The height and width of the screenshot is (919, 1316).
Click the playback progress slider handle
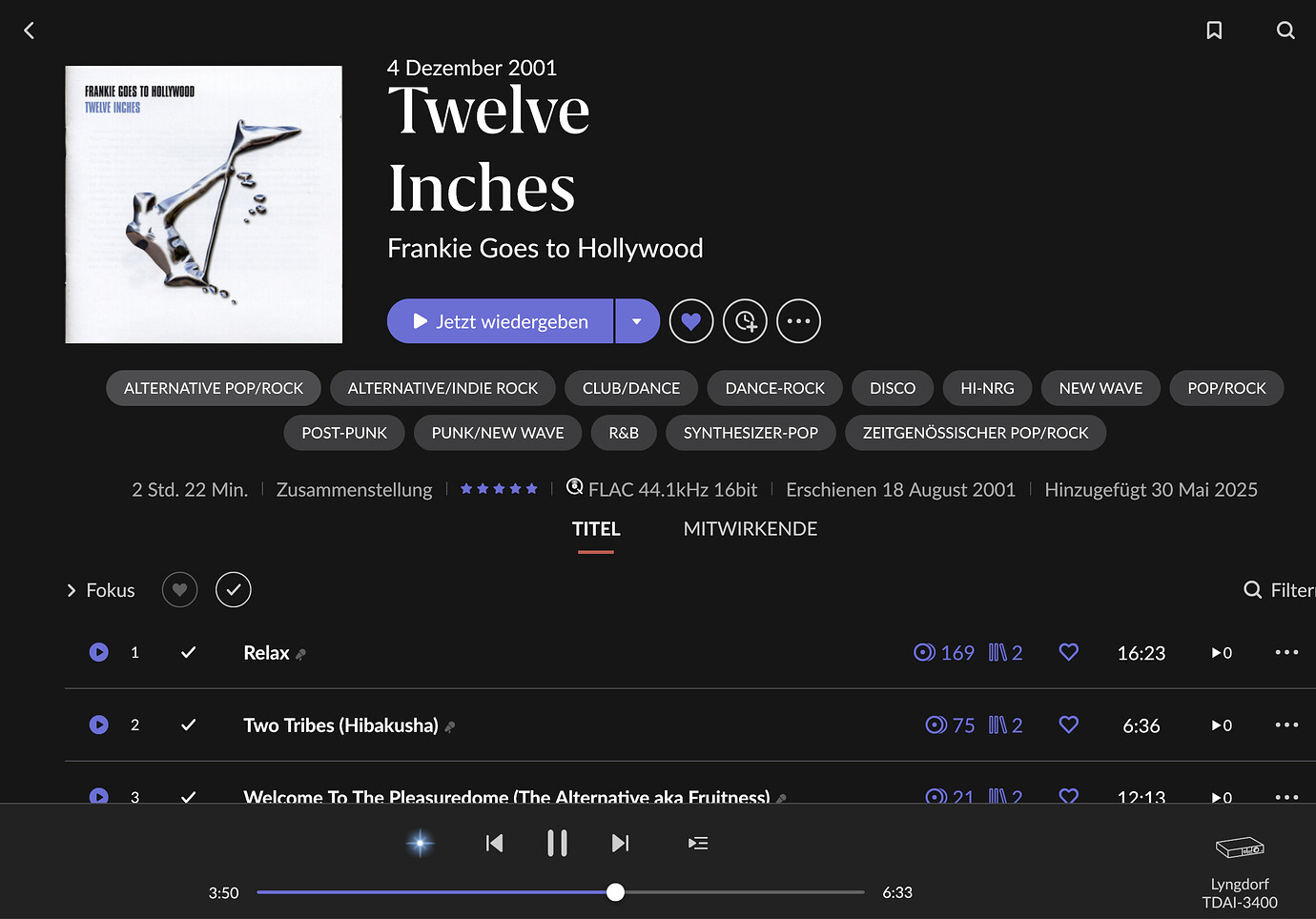pos(616,892)
